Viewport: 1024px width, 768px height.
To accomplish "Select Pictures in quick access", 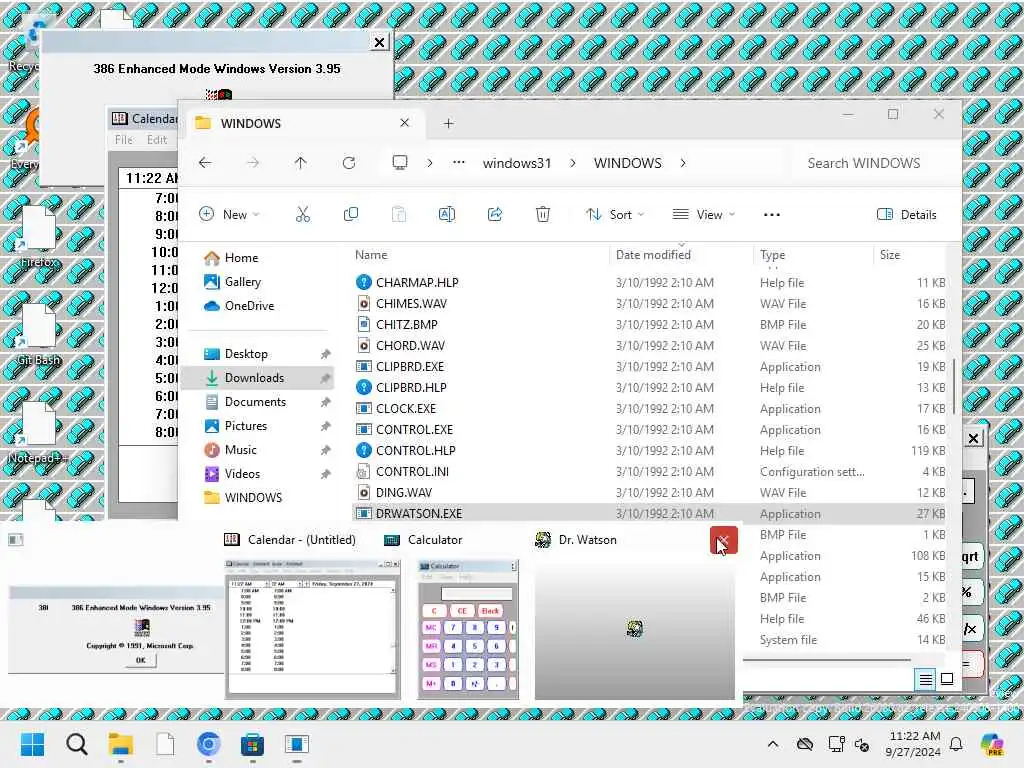I will [x=258, y=426].
